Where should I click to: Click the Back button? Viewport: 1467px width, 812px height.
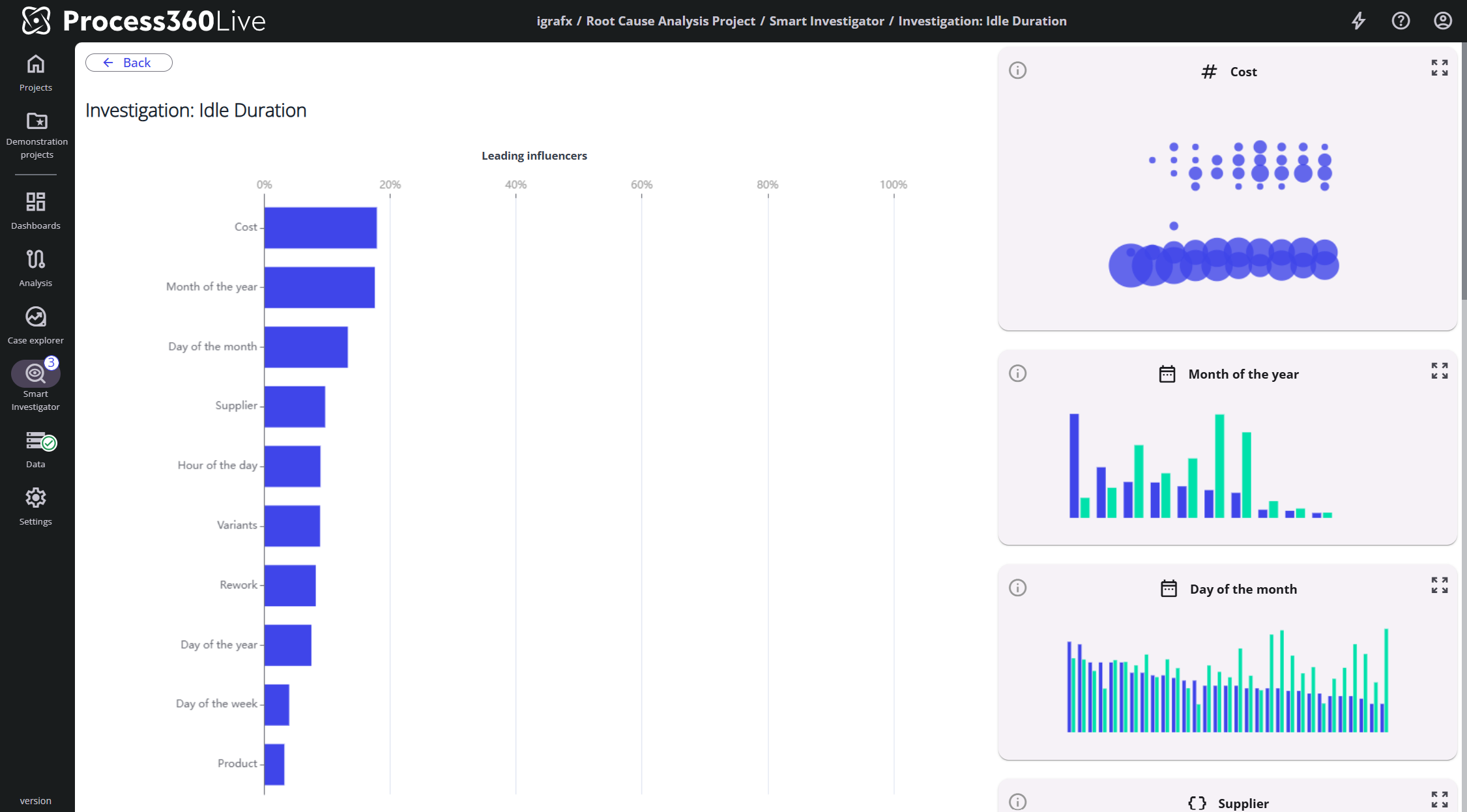129,63
